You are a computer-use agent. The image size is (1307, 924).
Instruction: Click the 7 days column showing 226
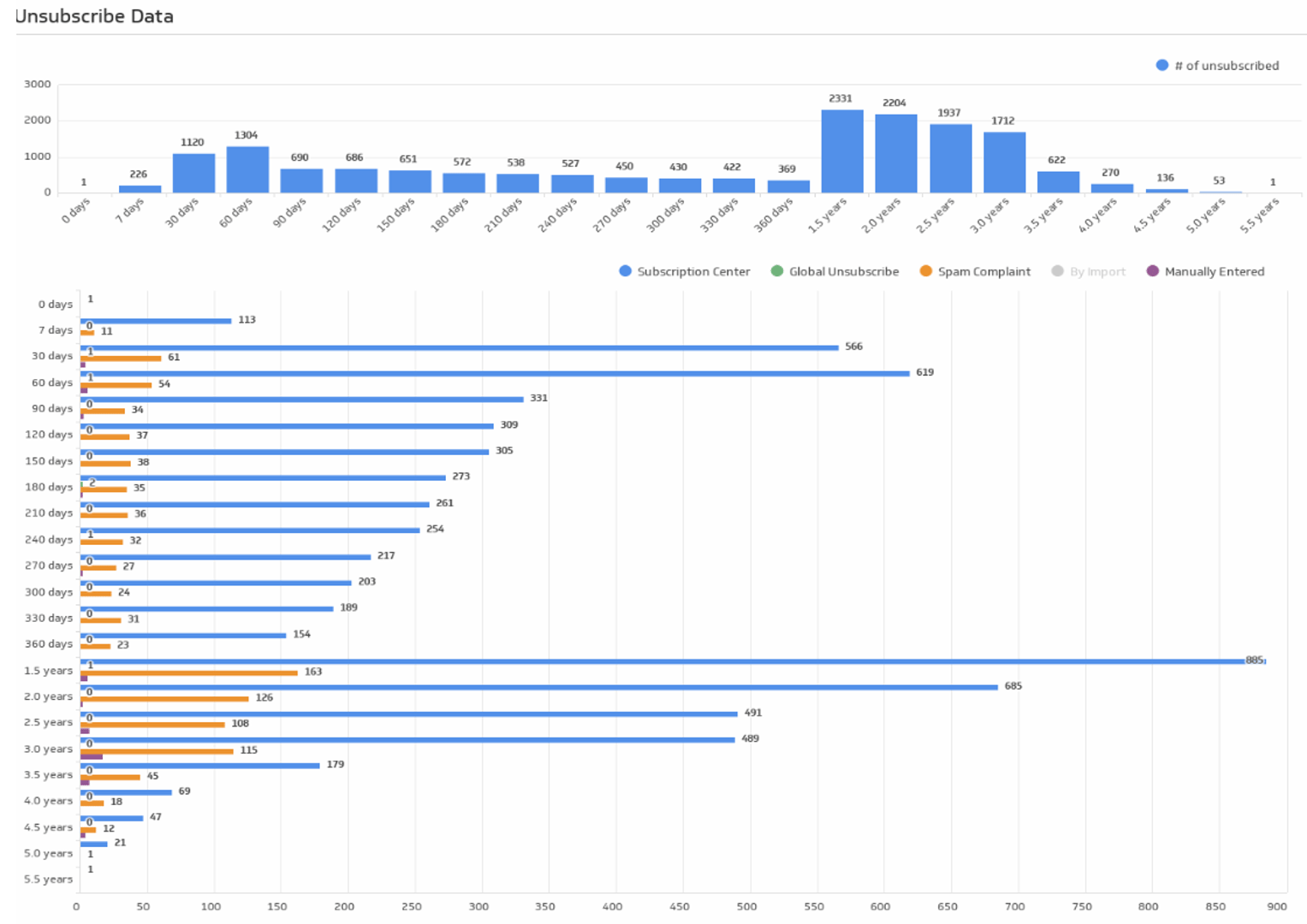click(140, 189)
